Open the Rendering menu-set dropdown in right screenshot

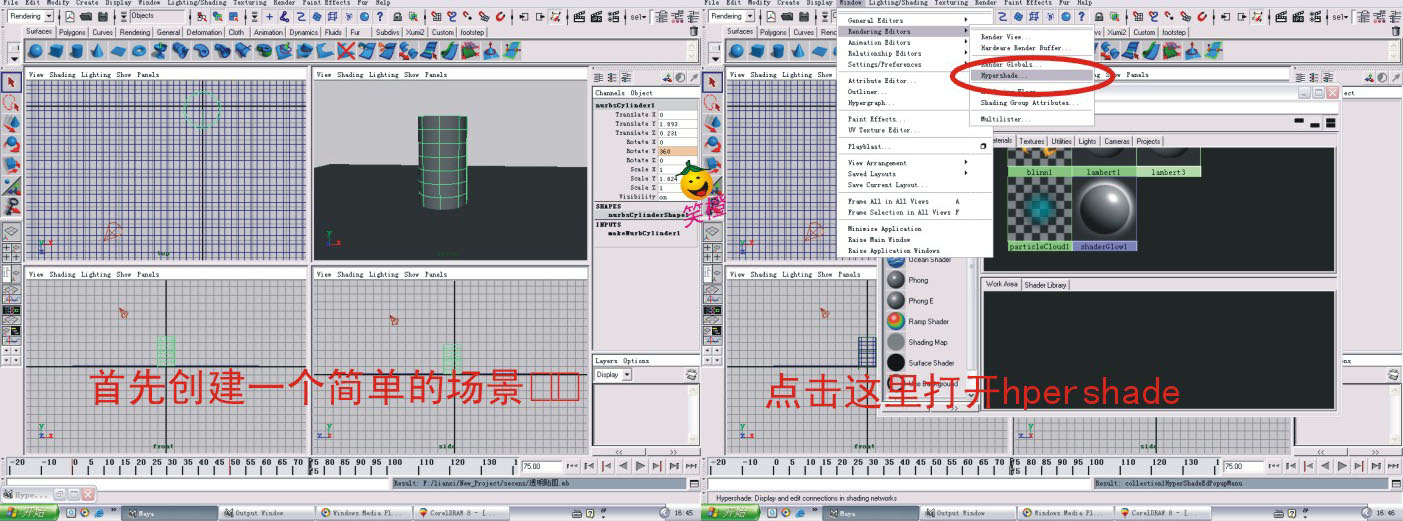749,16
